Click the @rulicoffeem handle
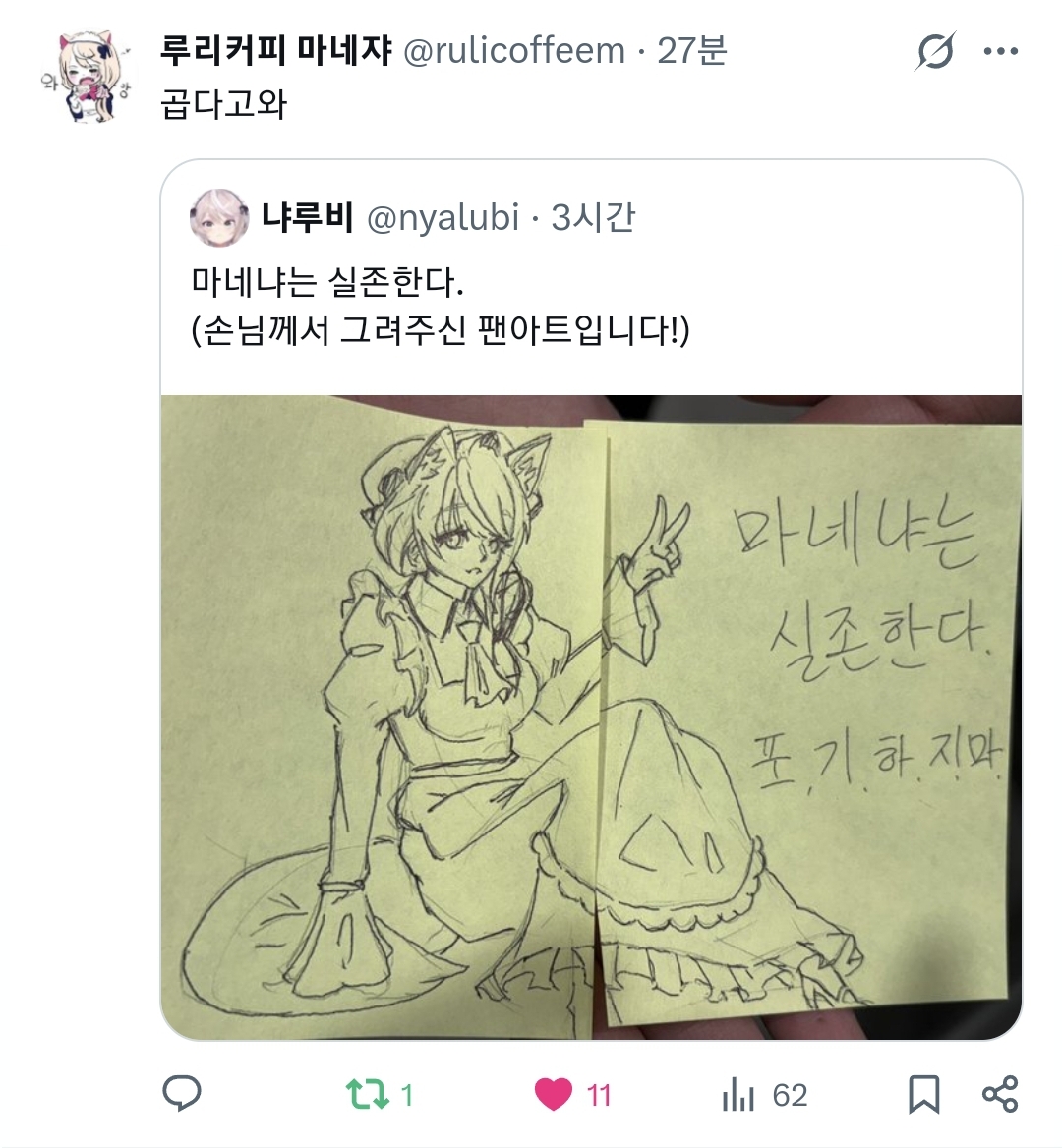 [514, 51]
